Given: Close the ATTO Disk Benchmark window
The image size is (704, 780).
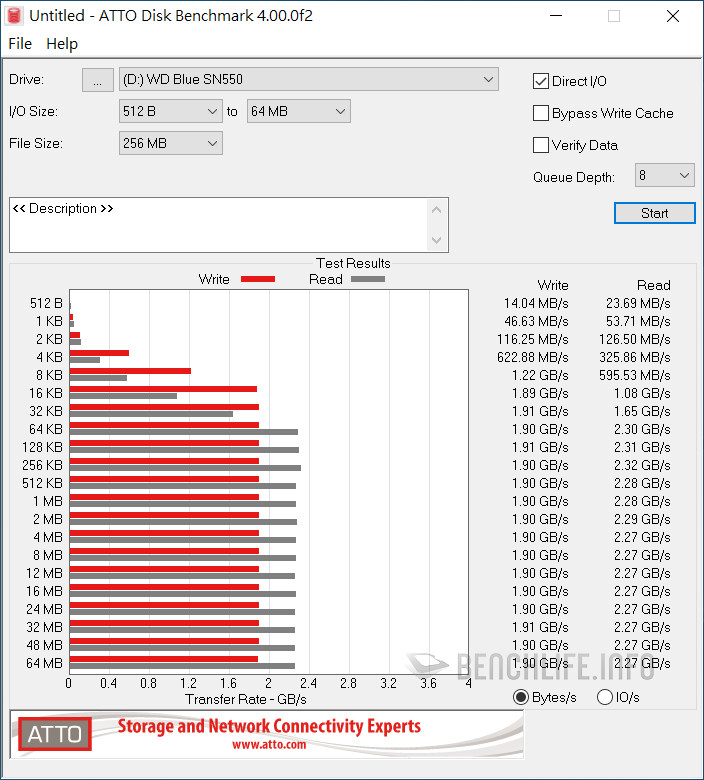Looking at the screenshot, I should [673, 16].
